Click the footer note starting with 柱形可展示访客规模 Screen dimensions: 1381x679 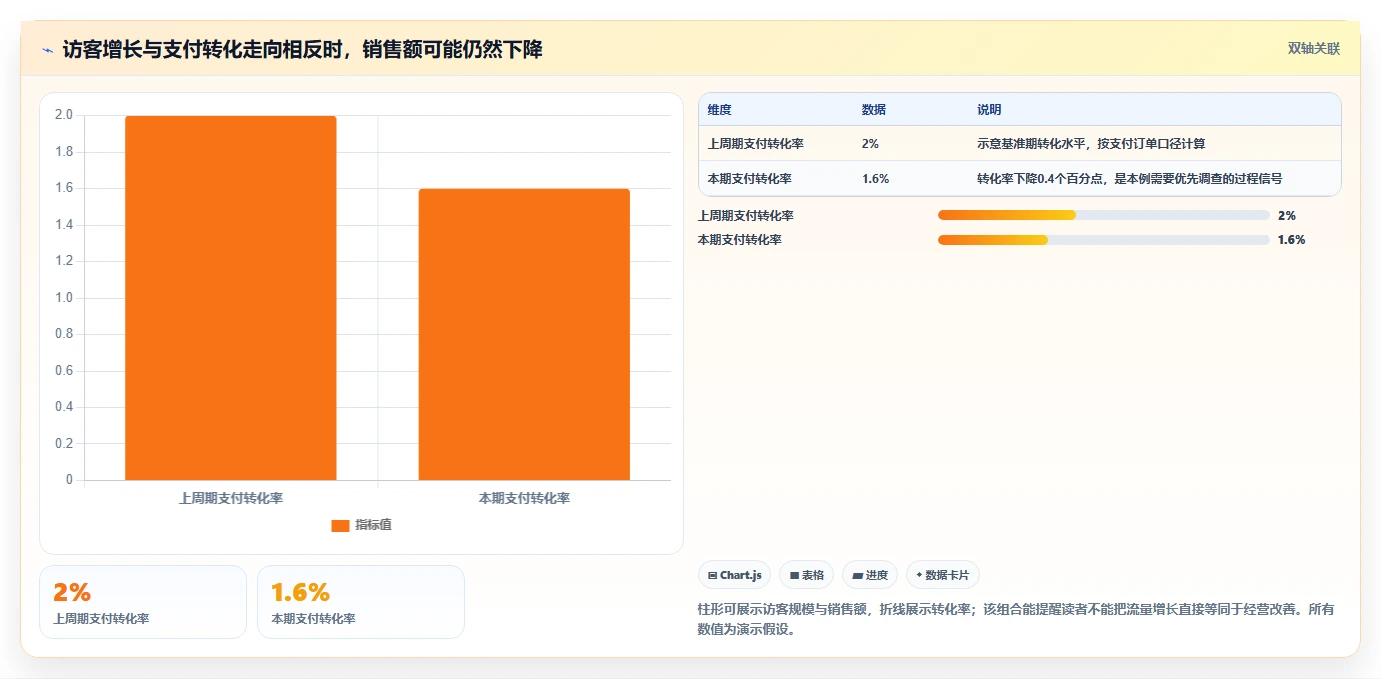1015,619
